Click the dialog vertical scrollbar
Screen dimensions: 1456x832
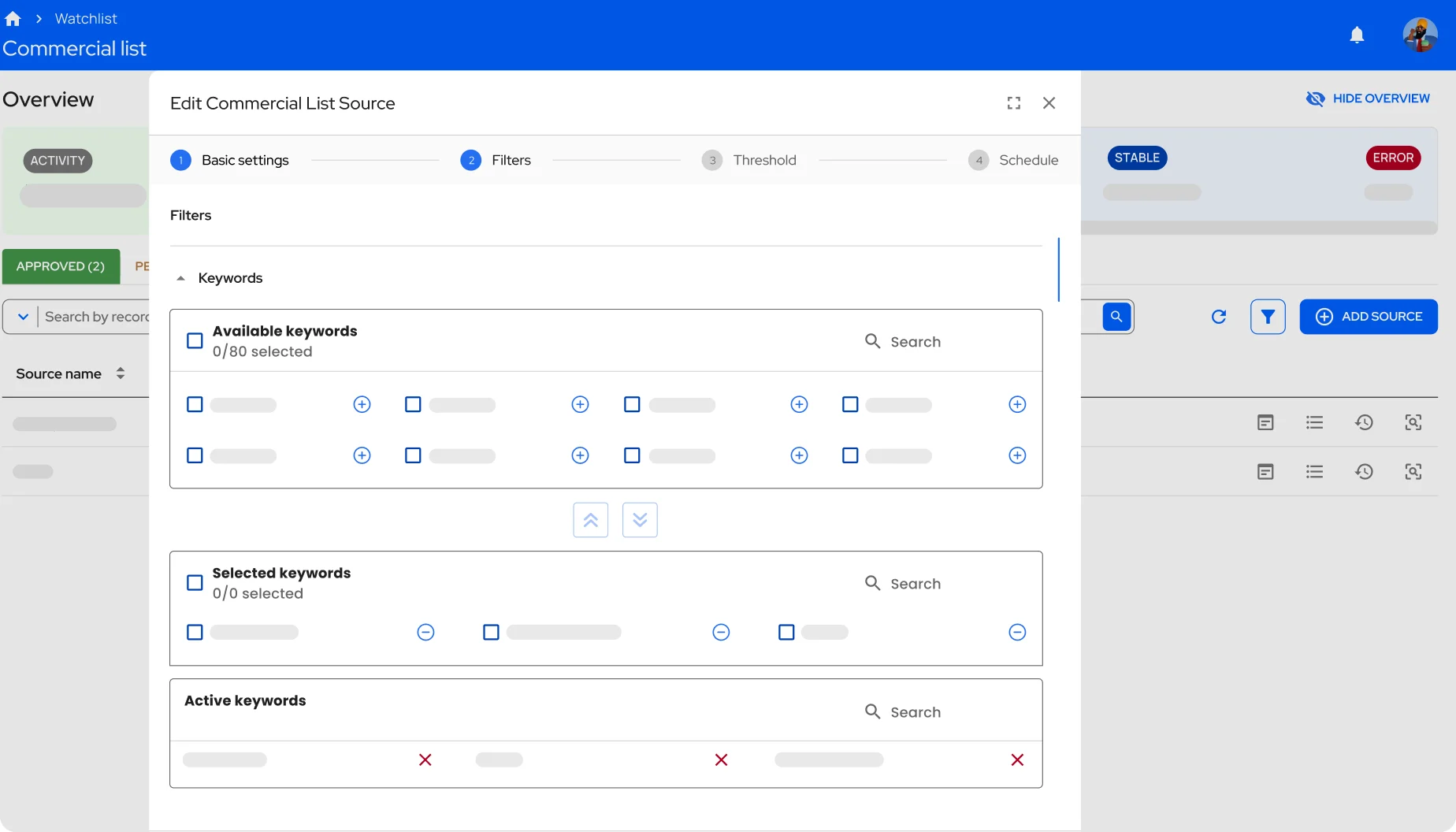1058,269
